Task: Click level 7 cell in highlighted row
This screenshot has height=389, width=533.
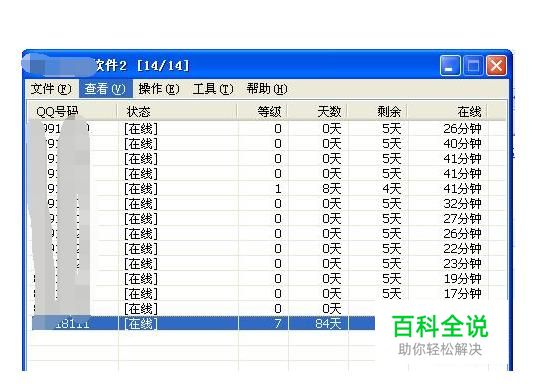Action: point(278,323)
